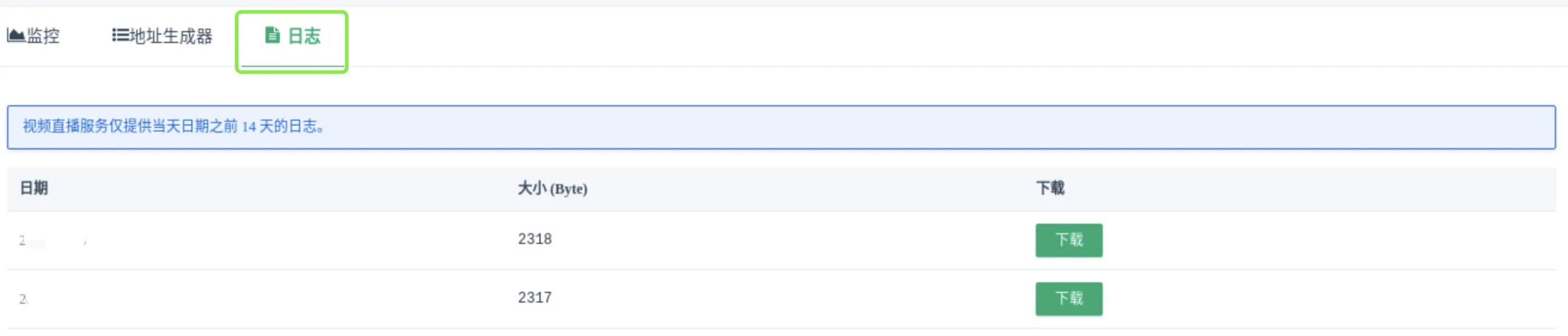Open the 地址生成器 tab
Viewport: 1568px width, 336px height.
coord(162,36)
